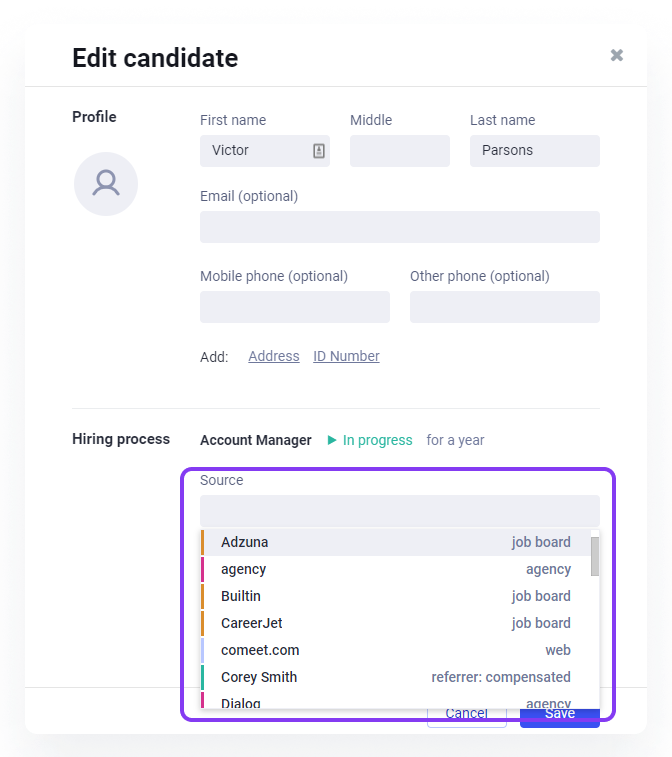Click the source list scrollbar thumb
Screen dimensions: 672x757
(595, 556)
